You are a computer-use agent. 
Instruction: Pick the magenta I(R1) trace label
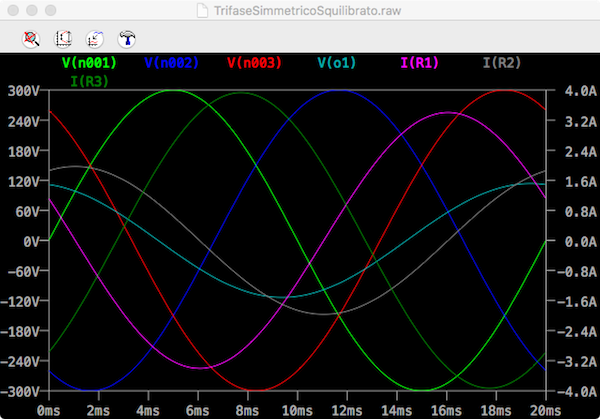pyautogui.click(x=420, y=63)
